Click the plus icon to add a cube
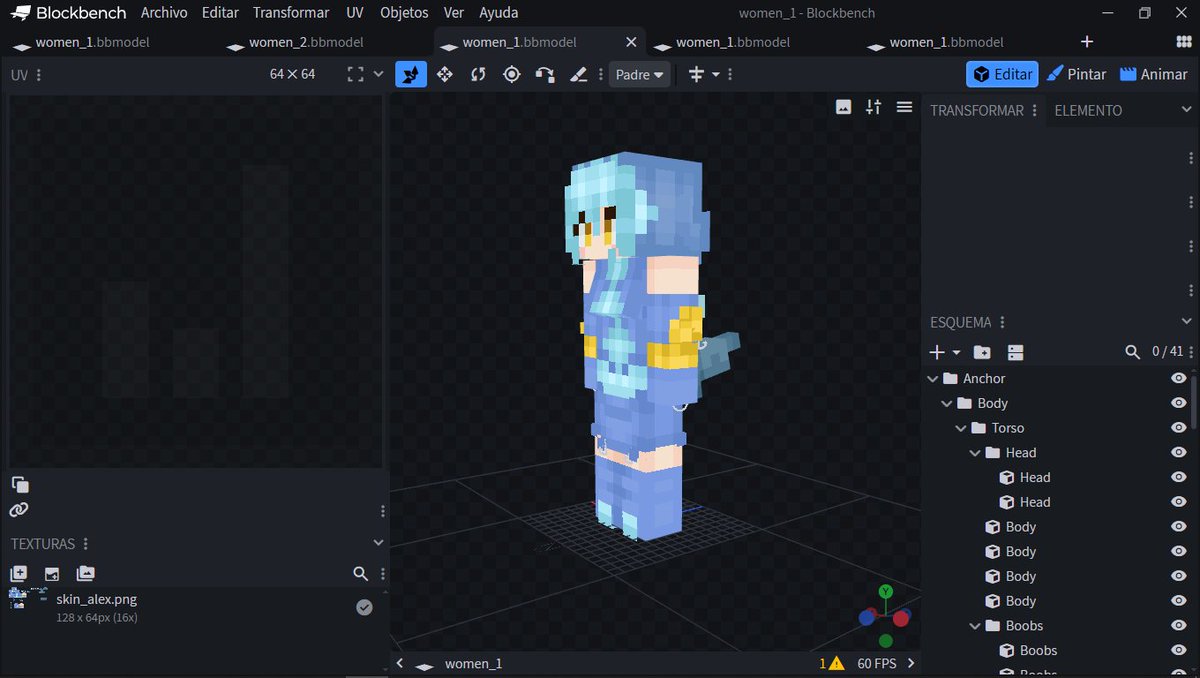Image resolution: width=1200 pixels, height=678 pixels. coord(937,352)
